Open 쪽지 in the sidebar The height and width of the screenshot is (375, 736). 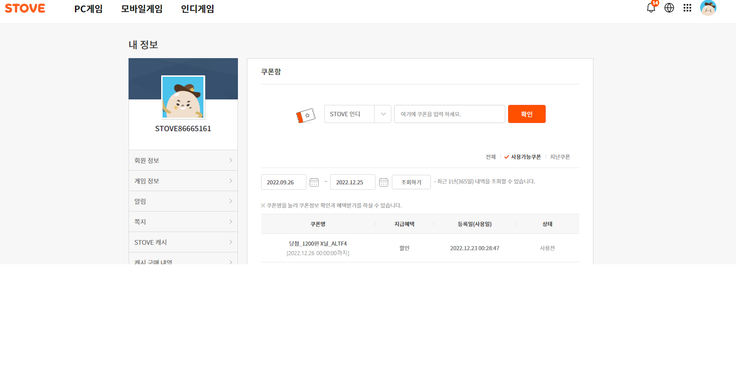coord(183,222)
